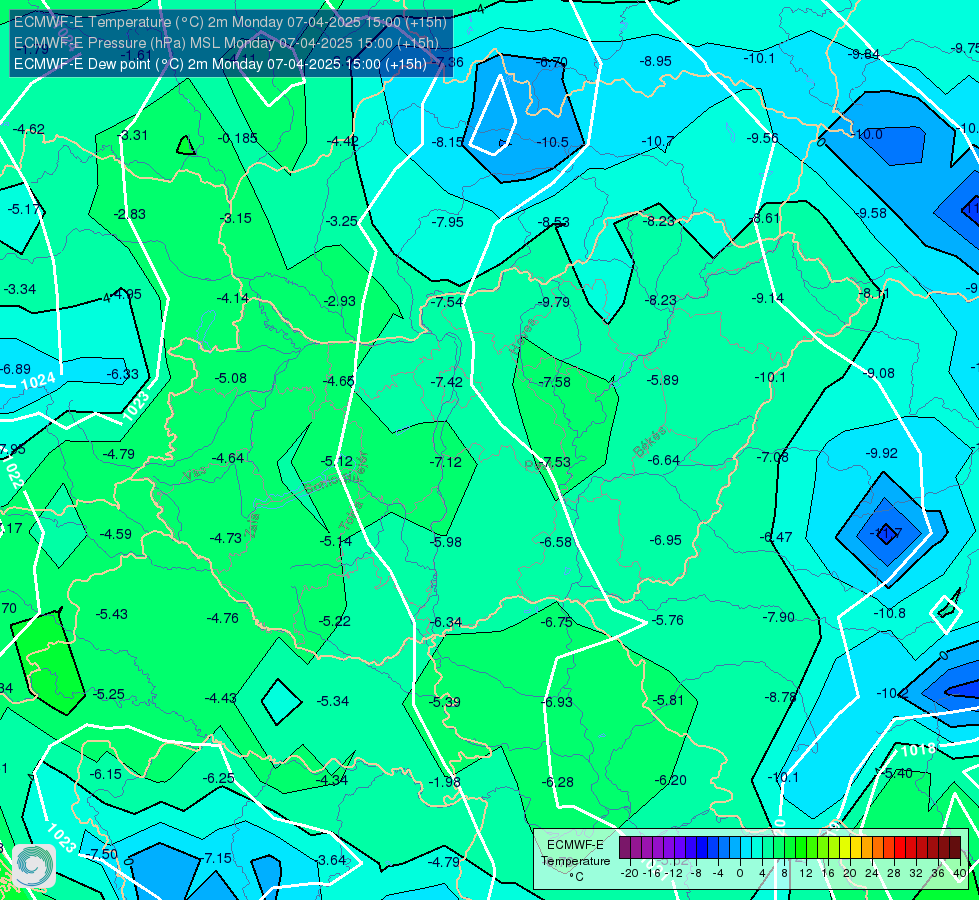Screen dimensions: 979x900
Task: Click the -8.78 value label
Action: [780, 698]
